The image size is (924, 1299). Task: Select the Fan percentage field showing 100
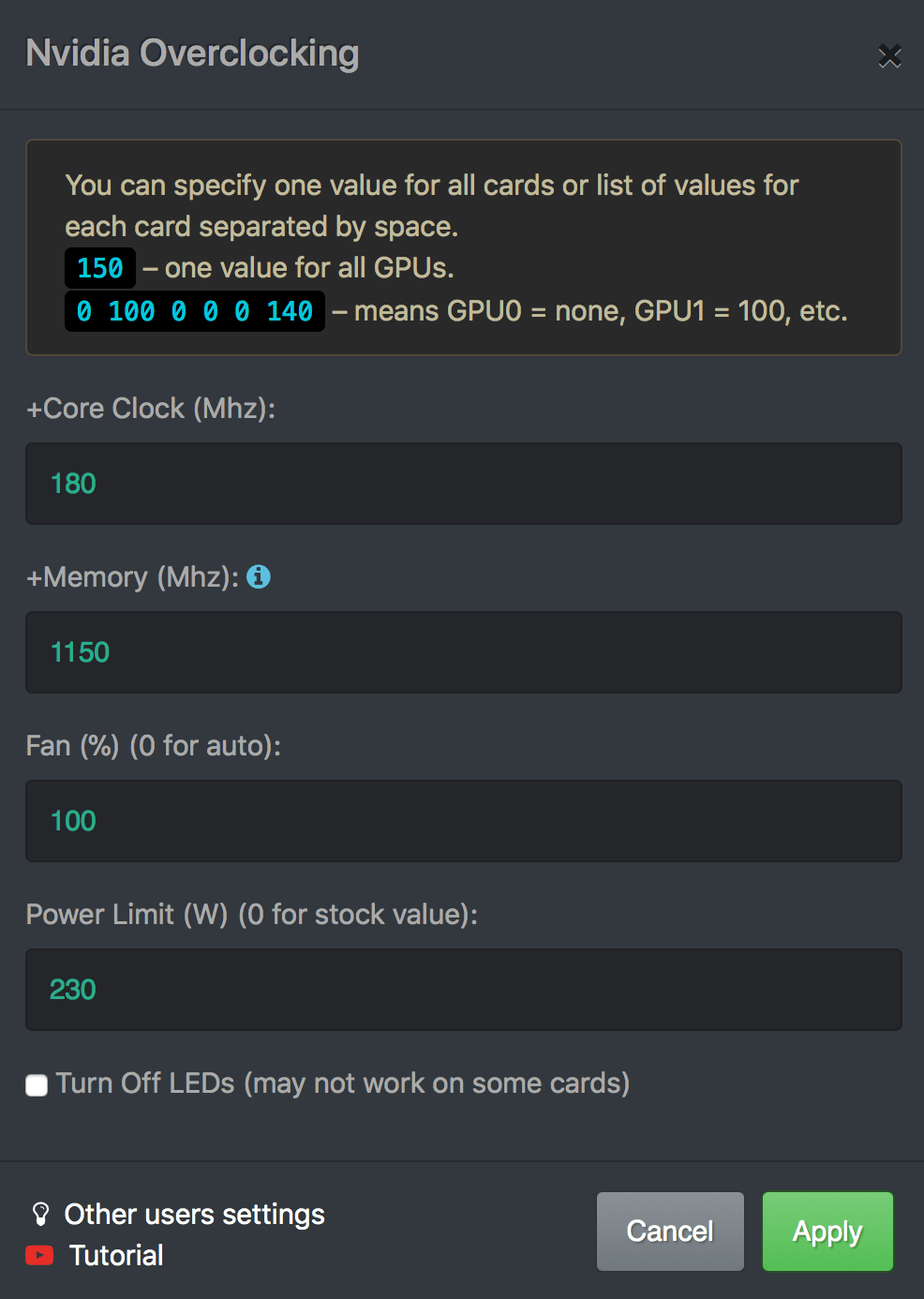point(463,821)
